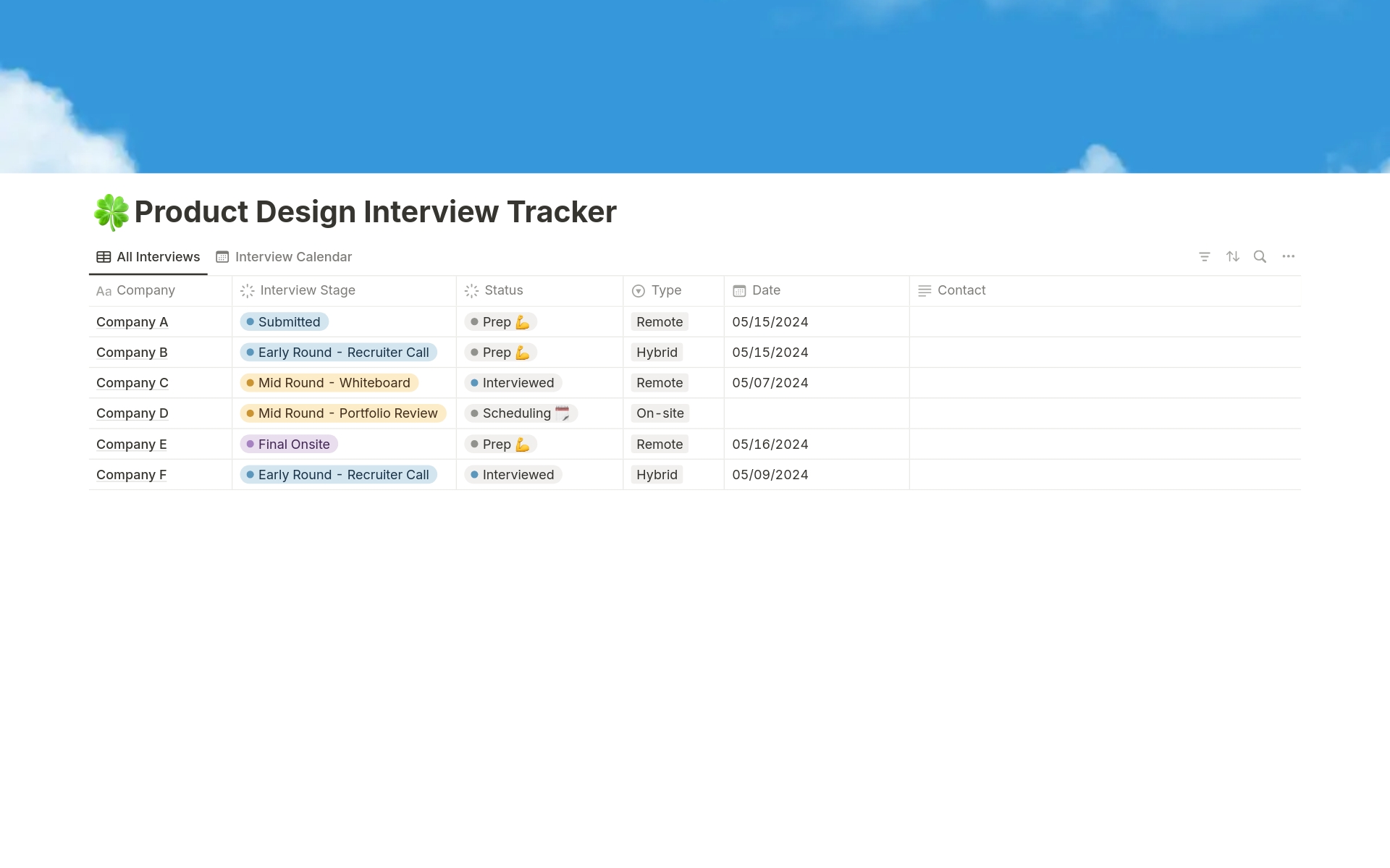This screenshot has width=1390, height=868.
Task: Click the Aa icon next to Company header
Action: [104, 291]
